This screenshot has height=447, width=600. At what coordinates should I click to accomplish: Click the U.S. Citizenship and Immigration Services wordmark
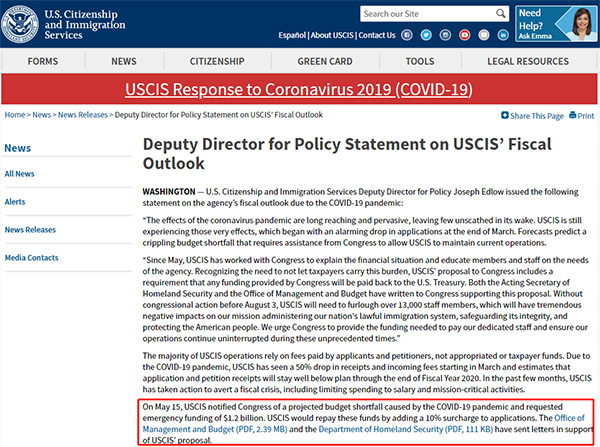85,24
